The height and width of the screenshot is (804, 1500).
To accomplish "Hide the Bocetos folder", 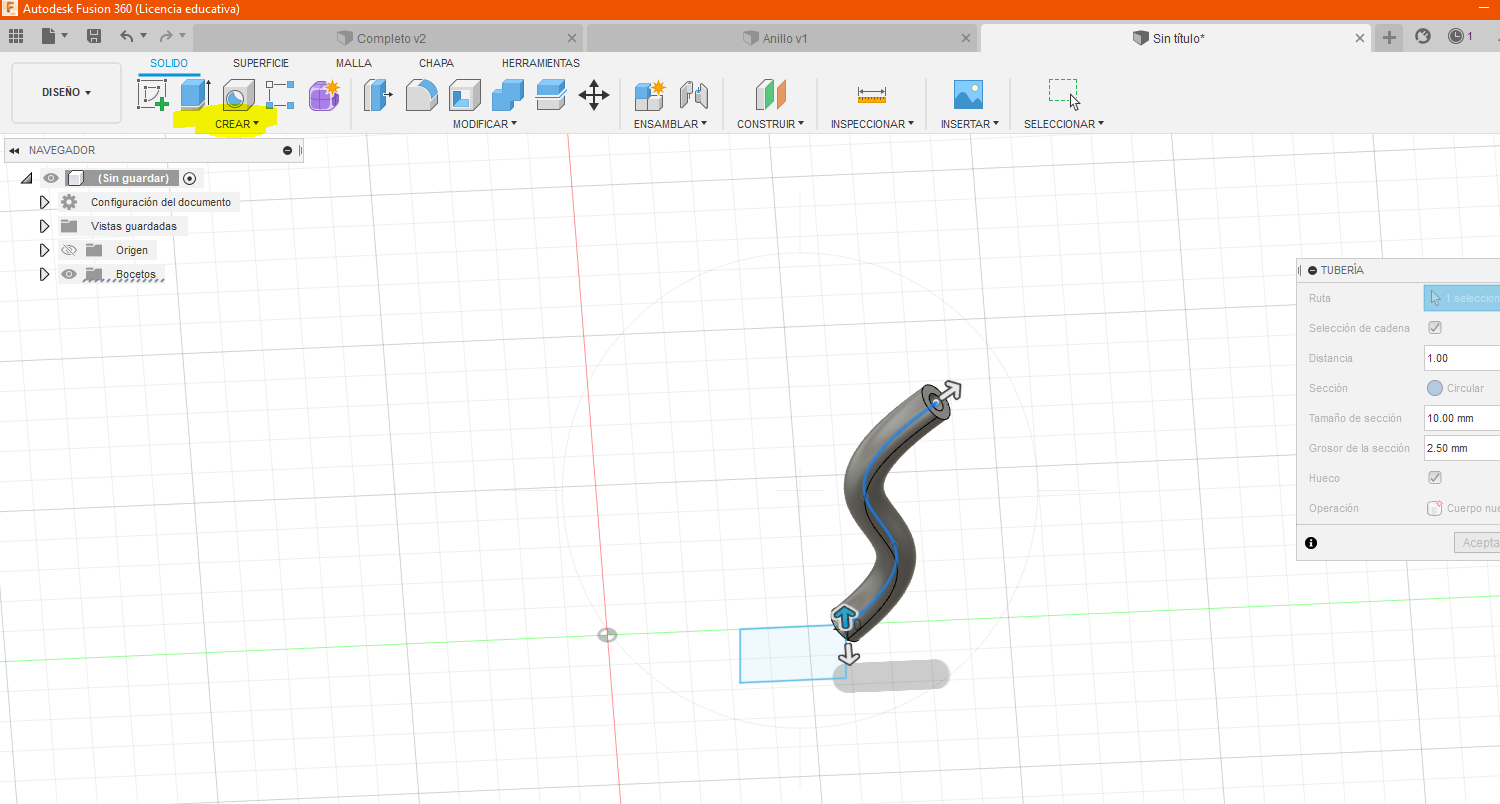I will [69, 274].
